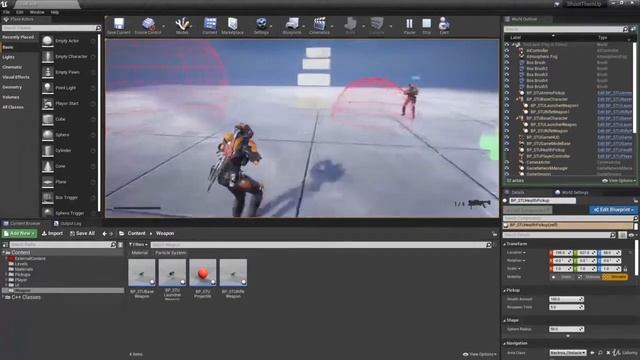Toggle visibility of BP_STUAmmoPickup actor
The height and width of the screenshot is (360, 640).
507,93
